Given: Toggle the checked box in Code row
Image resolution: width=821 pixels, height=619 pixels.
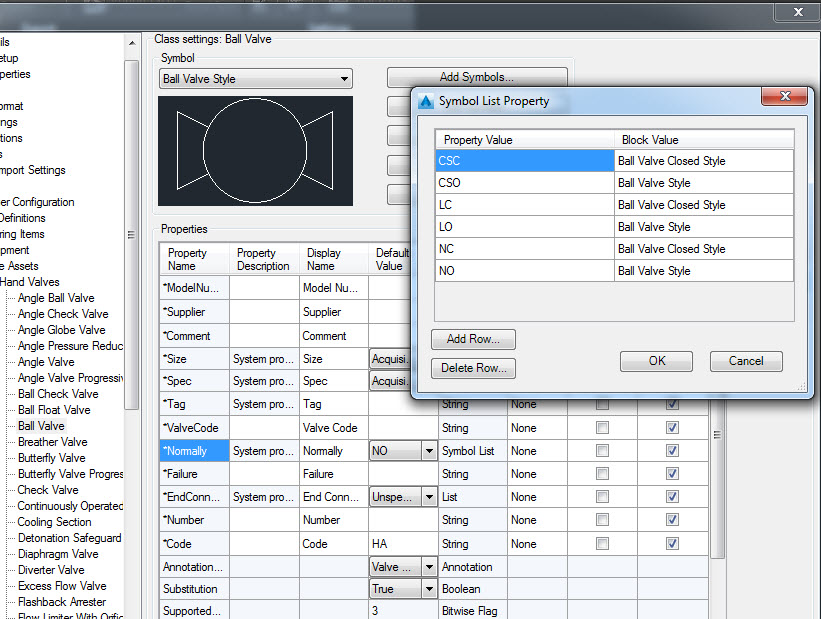Looking at the screenshot, I should [x=672, y=544].
